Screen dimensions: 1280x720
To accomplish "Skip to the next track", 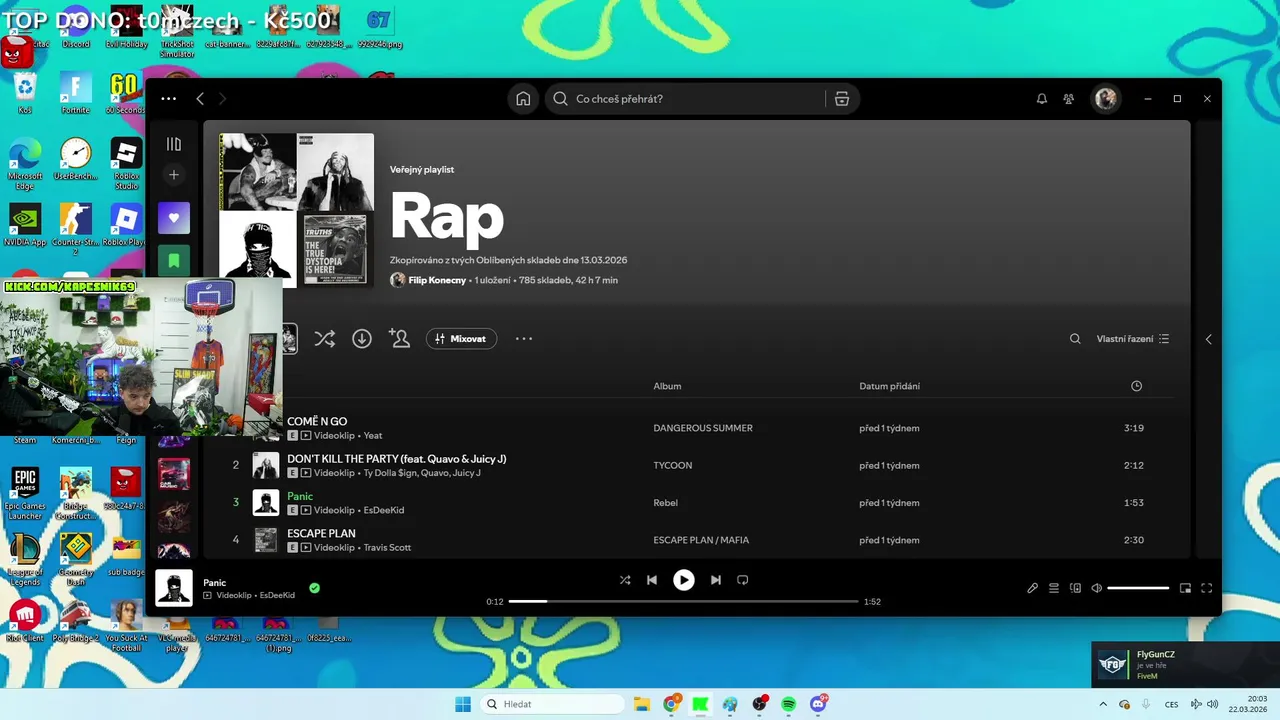I will (x=716, y=580).
